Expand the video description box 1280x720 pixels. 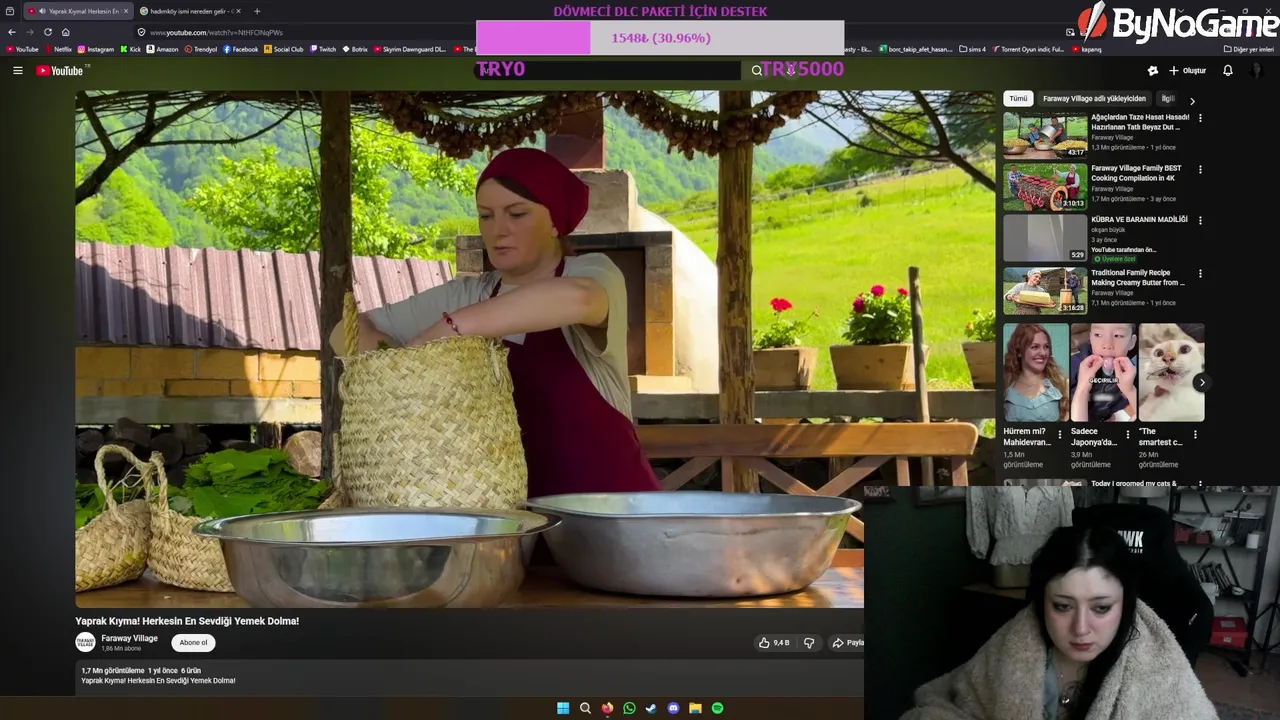click(x=470, y=676)
